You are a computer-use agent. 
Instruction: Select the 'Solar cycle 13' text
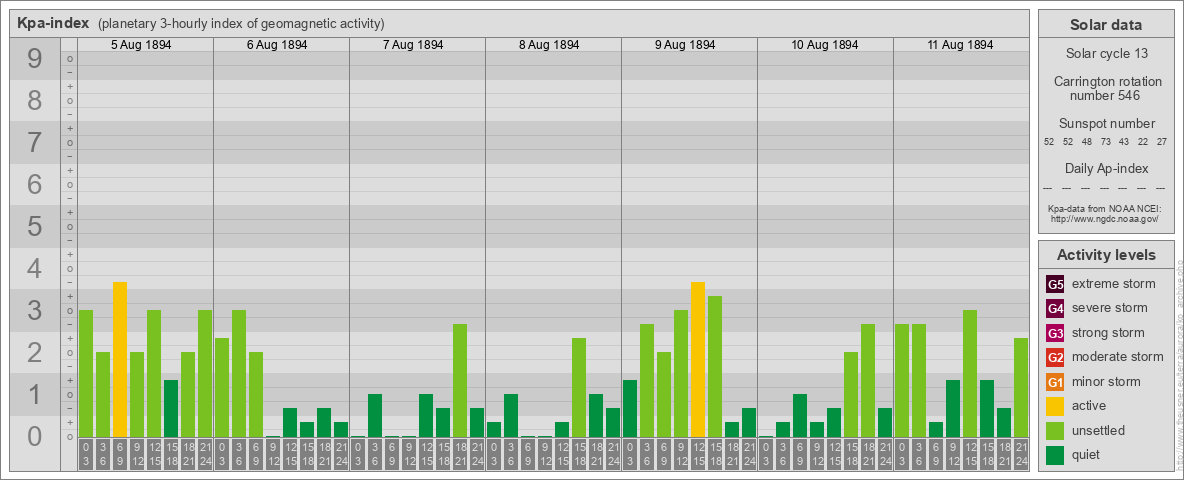click(1106, 54)
